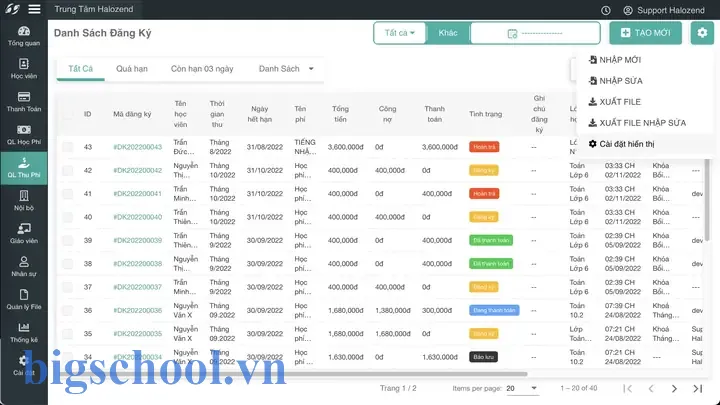Open QL Học Phí section
720x405 pixels.
23,135
